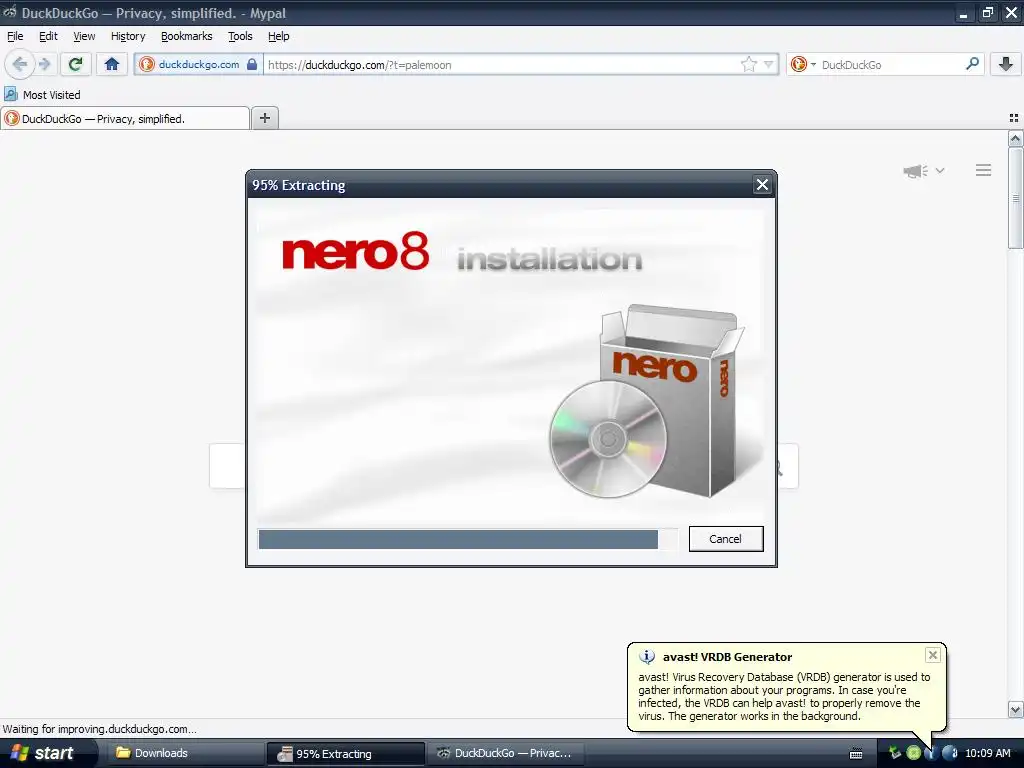Open the DuckDuckGo hamburger menu
The image size is (1024, 768).
(x=984, y=170)
